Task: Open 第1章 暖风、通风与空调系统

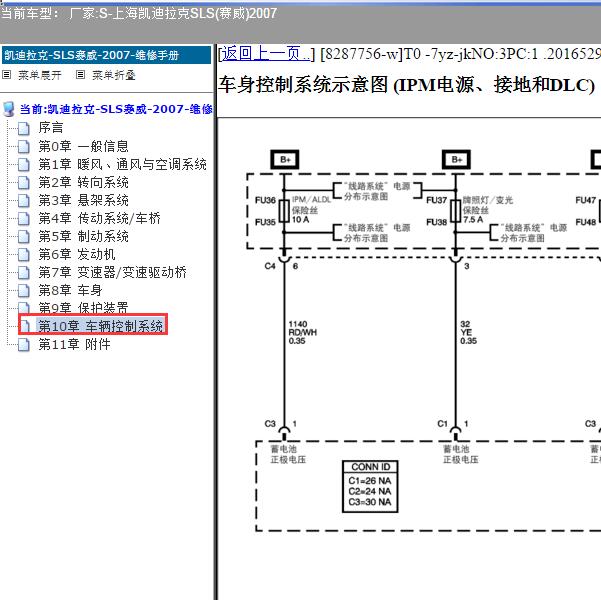Action: coord(122,164)
